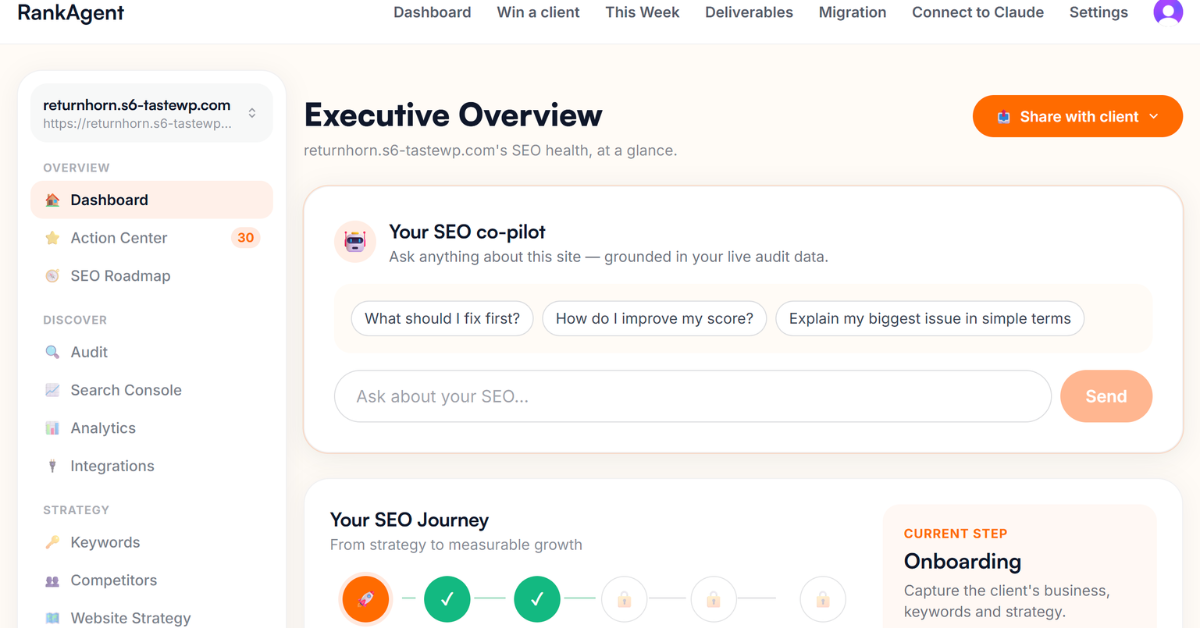This screenshot has width=1200, height=628.
Task: Click the Analytics bar chart icon
Action: [52, 428]
